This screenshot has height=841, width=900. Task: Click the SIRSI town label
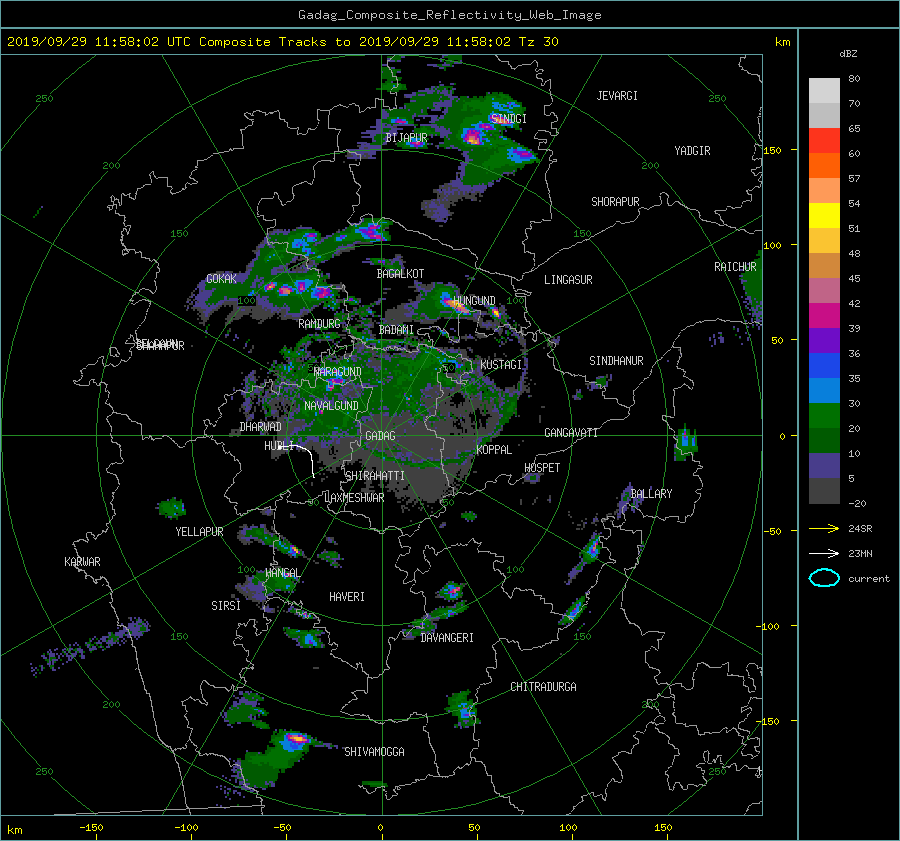tap(226, 606)
